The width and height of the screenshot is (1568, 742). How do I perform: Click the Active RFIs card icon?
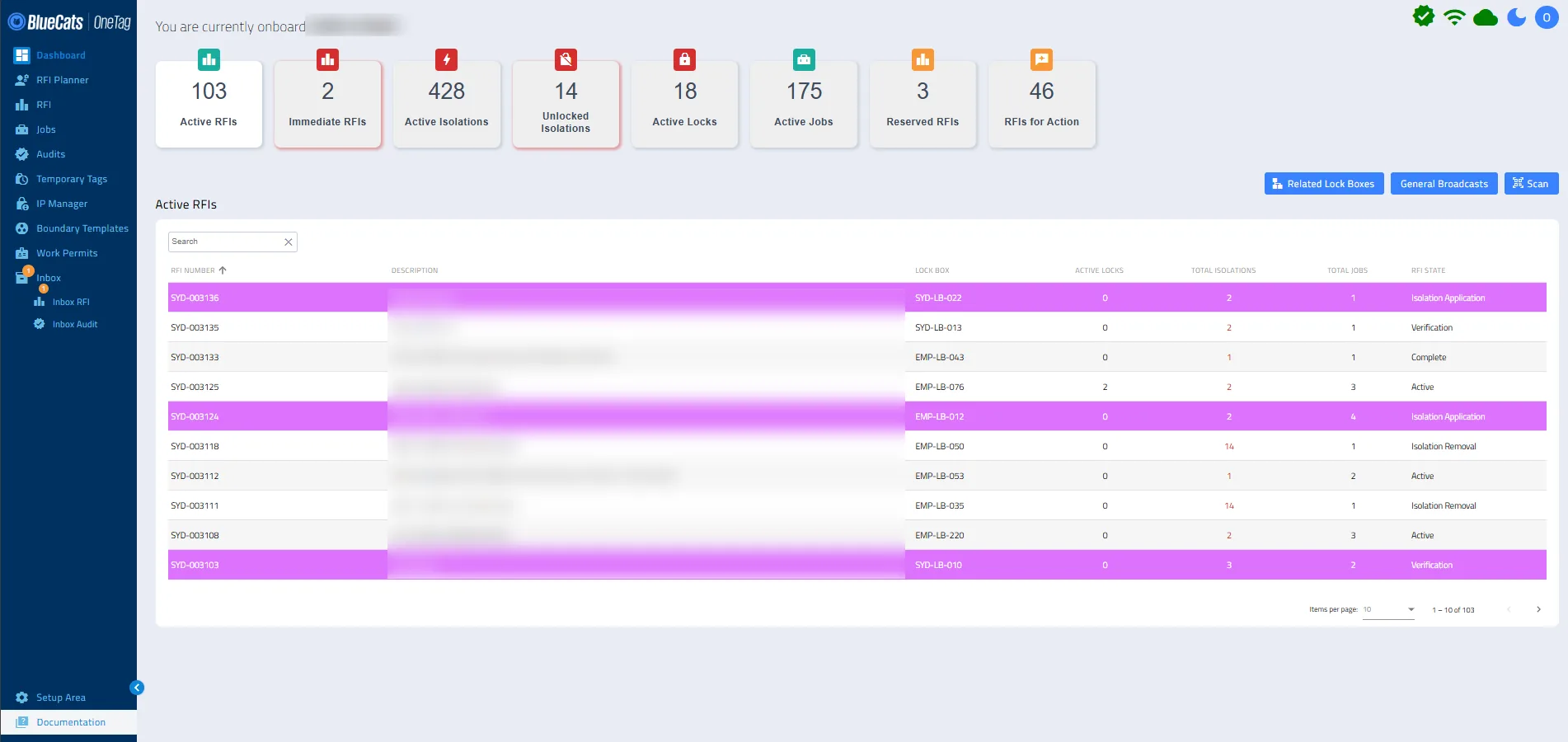(209, 59)
